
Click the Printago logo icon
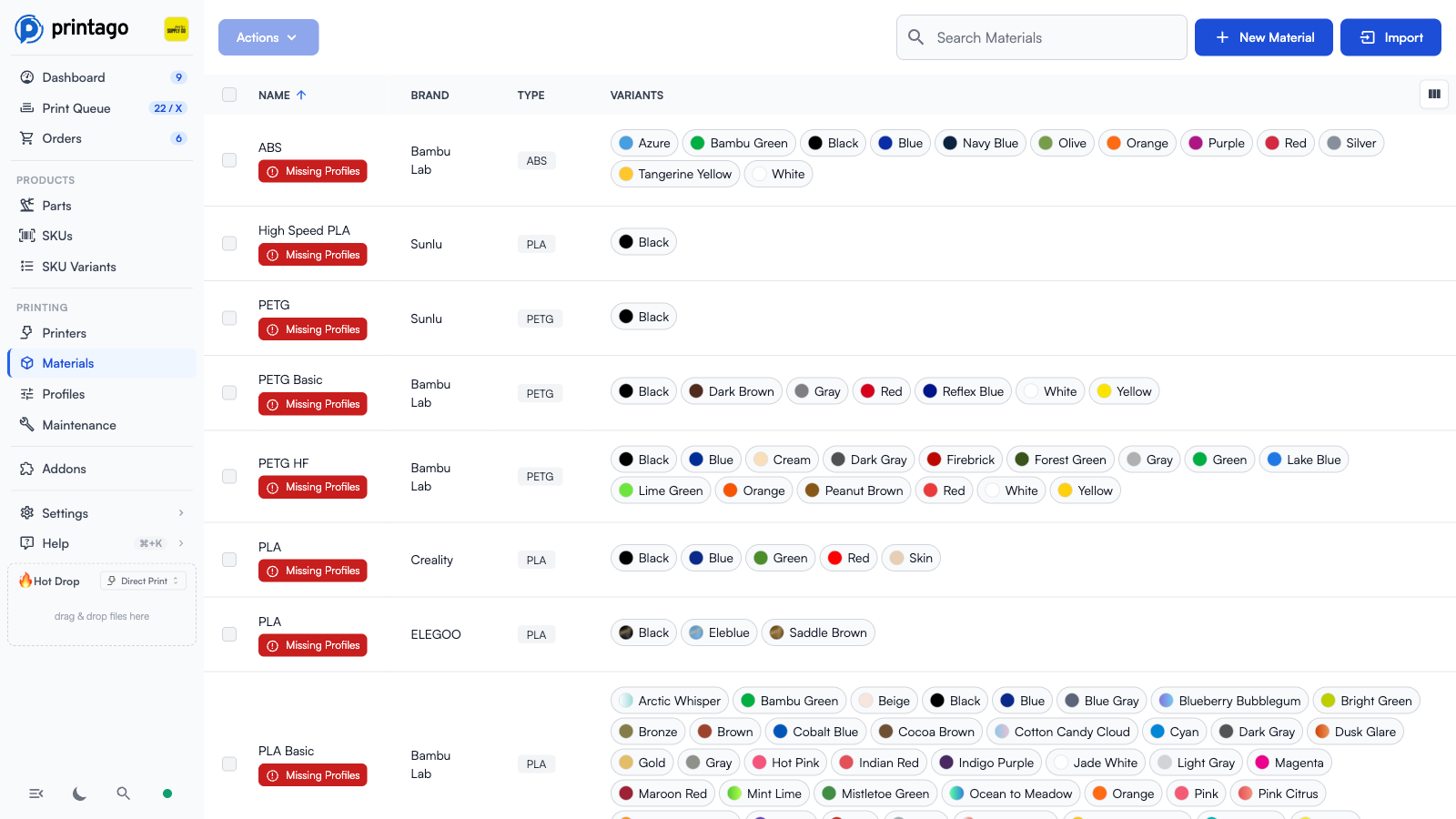tap(29, 29)
